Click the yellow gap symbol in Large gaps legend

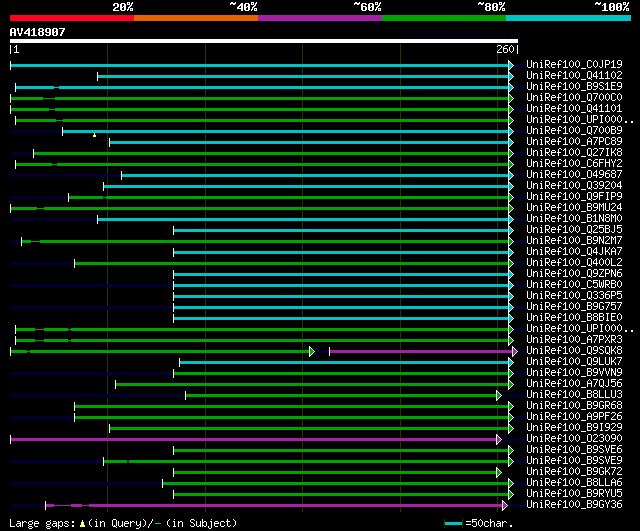click(x=82, y=524)
